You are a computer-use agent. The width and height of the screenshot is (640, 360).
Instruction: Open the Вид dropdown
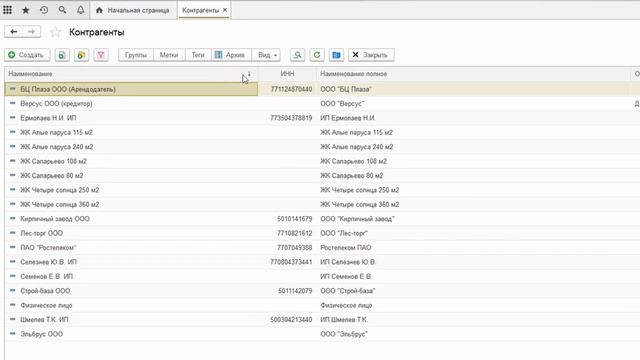click(x=267, y=55)
